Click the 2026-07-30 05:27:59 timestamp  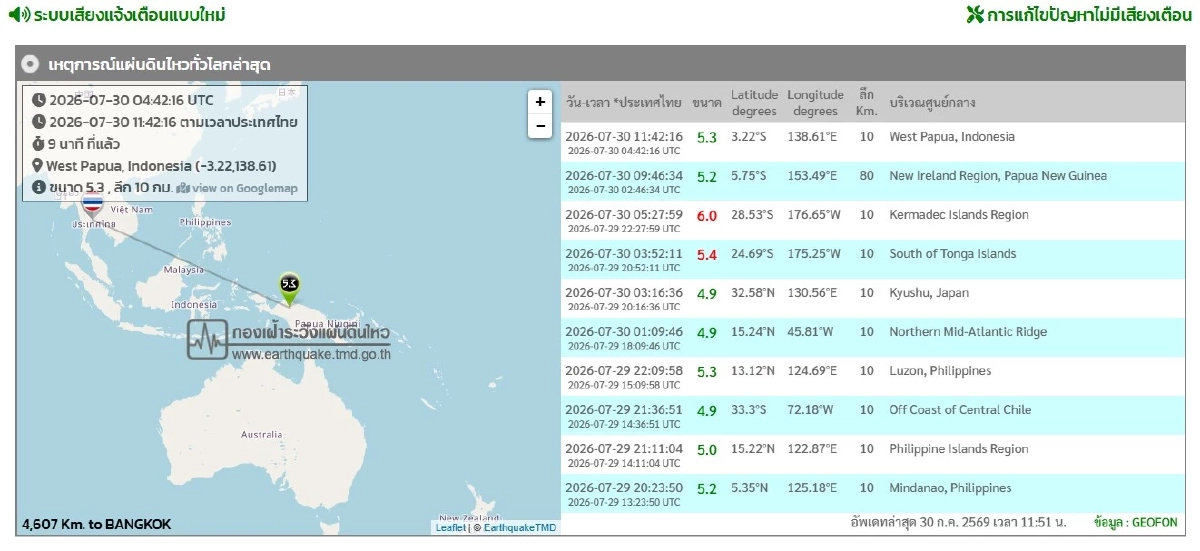pos(624,214)
